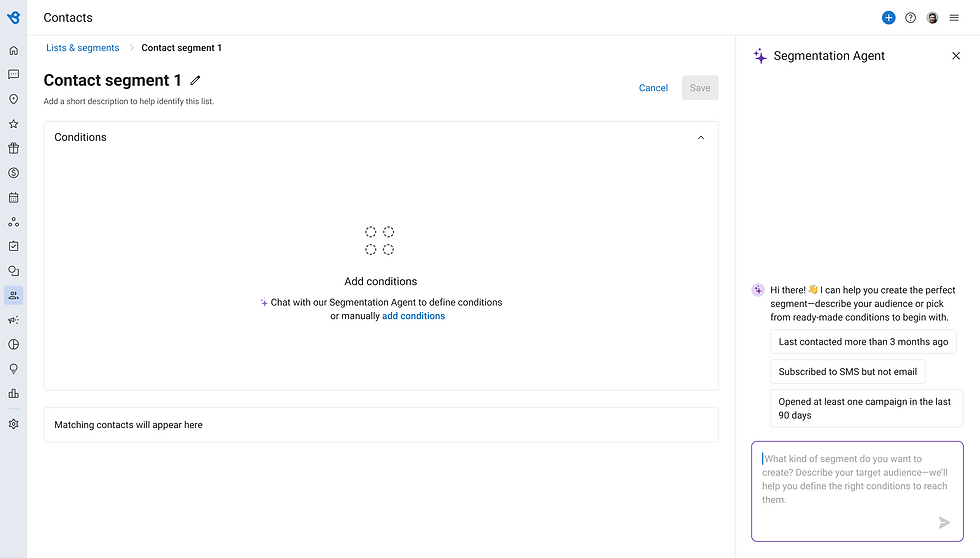Click the Conditions section header label
Screen dimensions: 980x558
pos(80,137)
